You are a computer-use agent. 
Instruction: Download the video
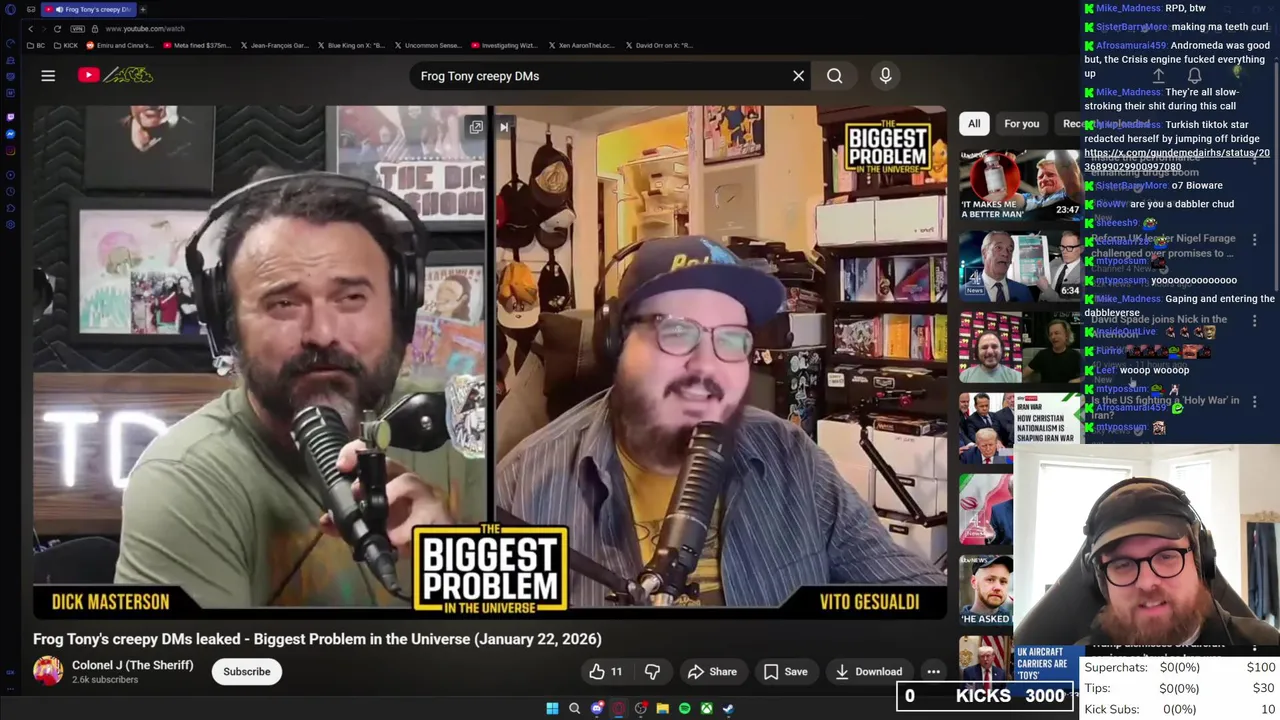tap(868, 672)
